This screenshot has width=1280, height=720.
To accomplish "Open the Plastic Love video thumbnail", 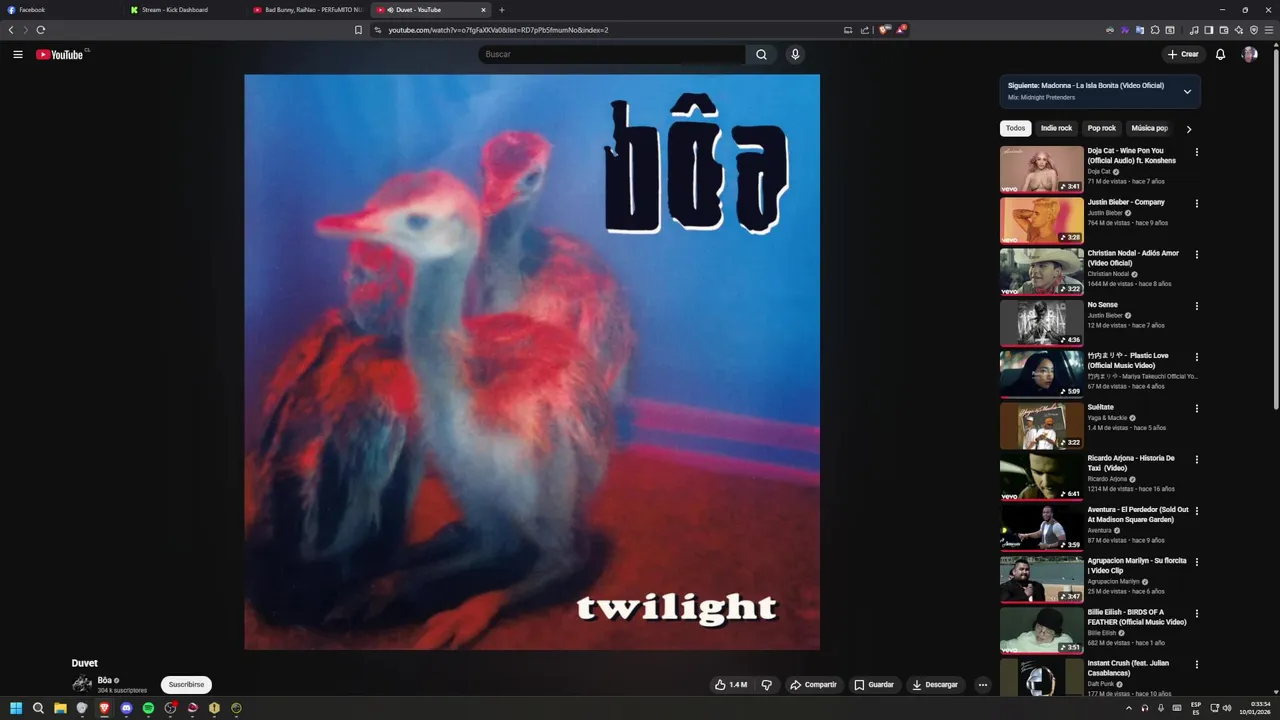I will (x=1041, y=374).
